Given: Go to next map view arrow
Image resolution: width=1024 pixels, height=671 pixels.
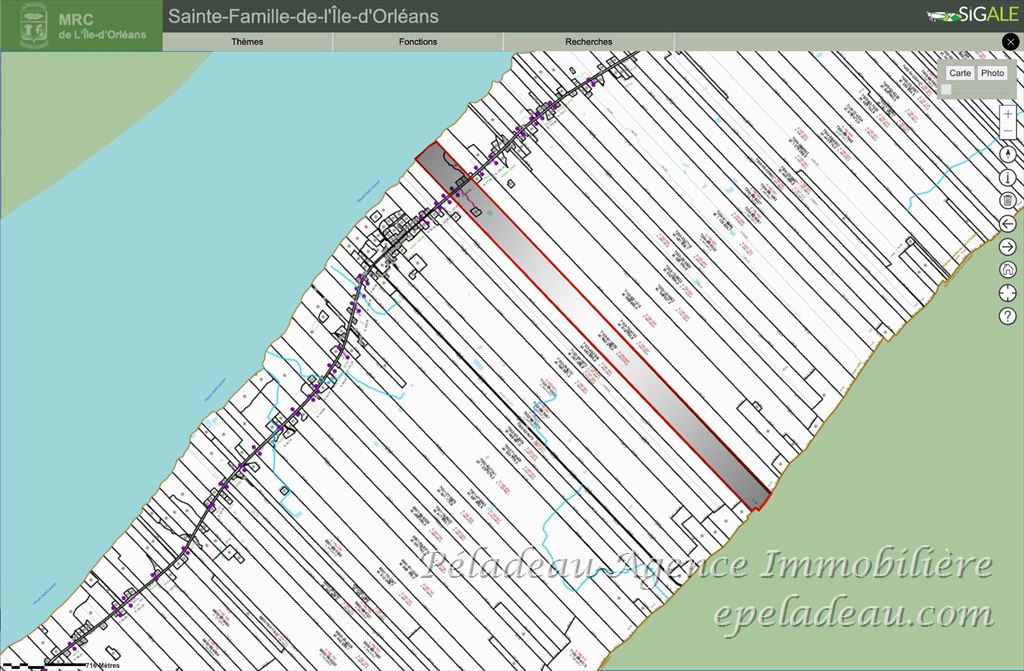Looking at the screenshot, I should pyautogui.click(x=1008, y=247).
